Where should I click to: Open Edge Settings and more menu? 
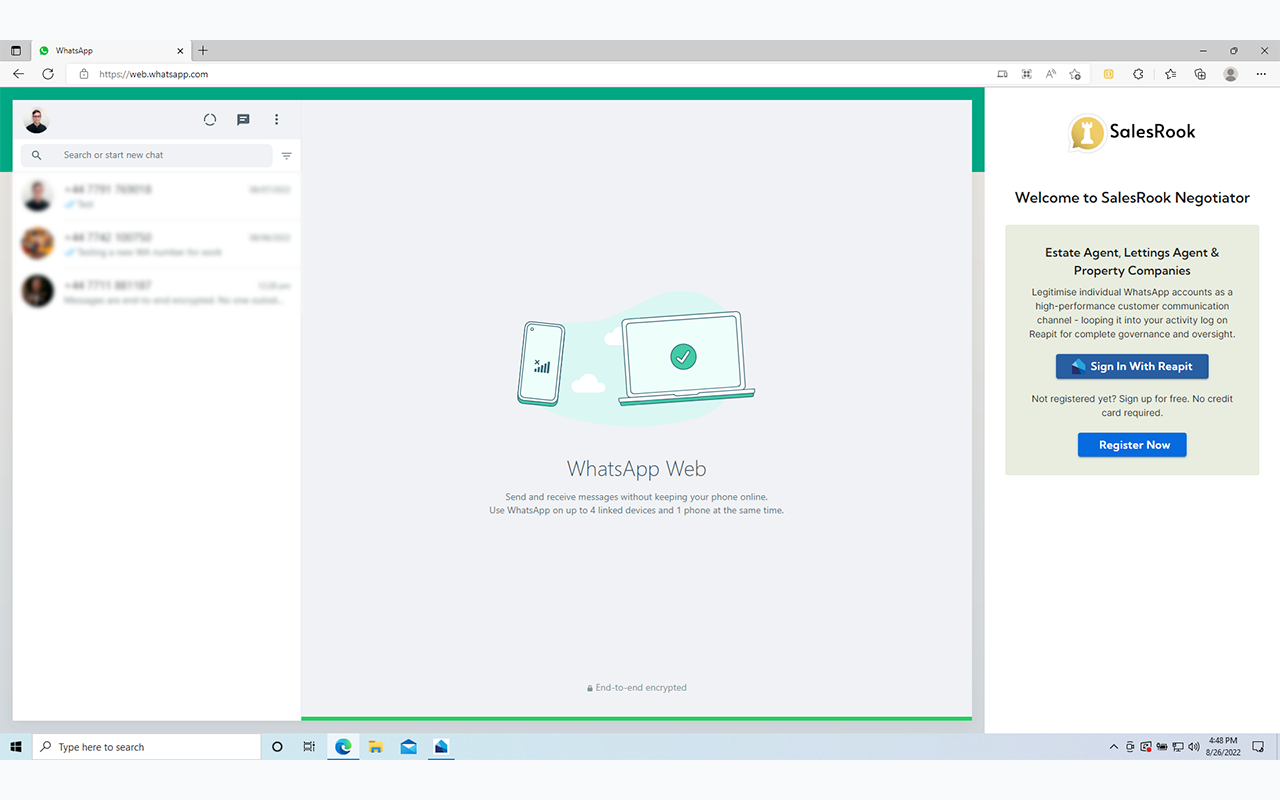tap(1261, 74)
